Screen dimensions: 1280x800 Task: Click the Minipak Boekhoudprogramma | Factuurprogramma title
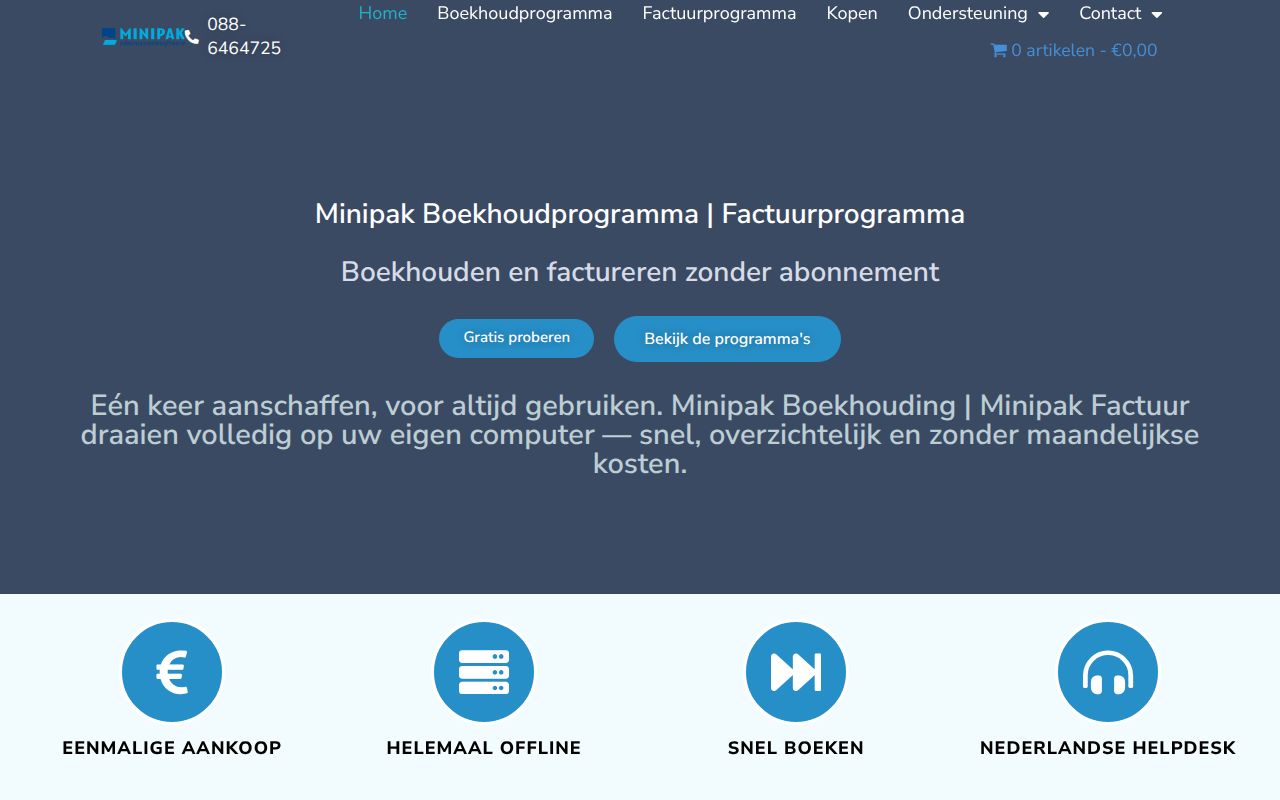click(640, 214)
